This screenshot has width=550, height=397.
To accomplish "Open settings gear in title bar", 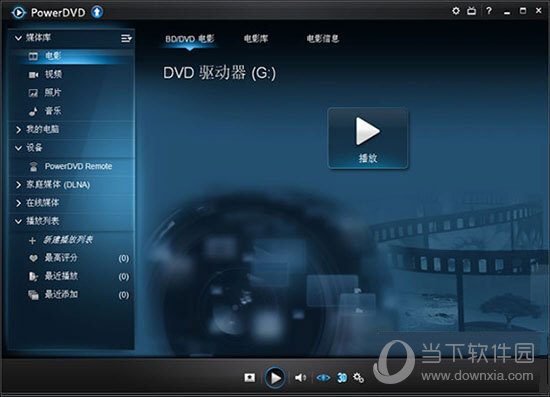I will click(456, 11).
